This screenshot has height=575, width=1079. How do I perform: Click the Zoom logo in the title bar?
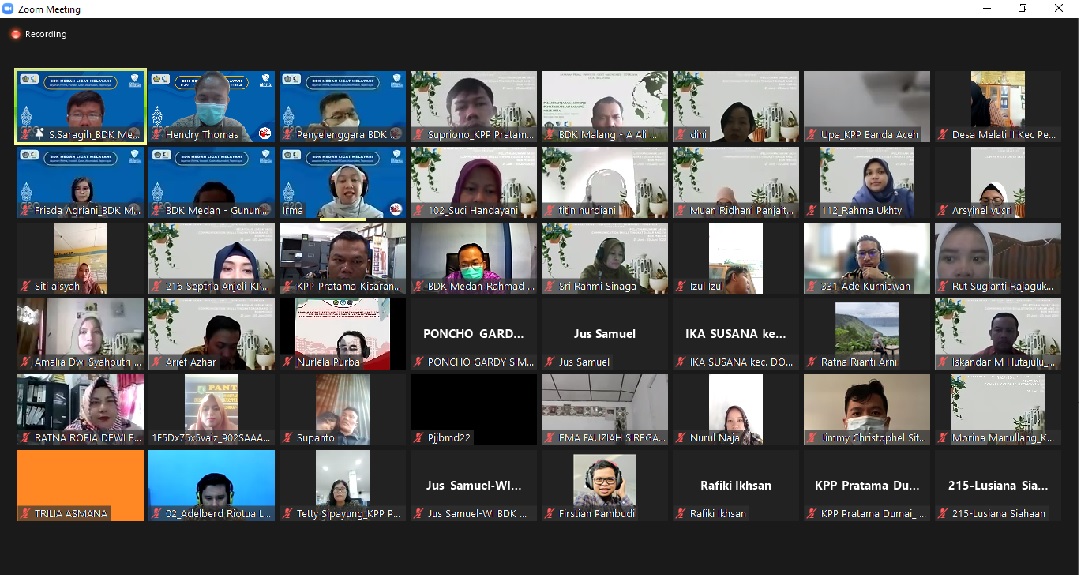tap(8, 9)
